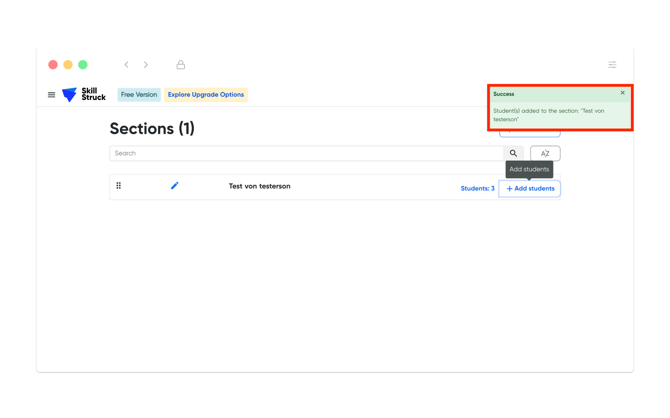Viewport: 670px width, 418px height.
Task: Maximize the window with the green button
Action: point(83,65)
